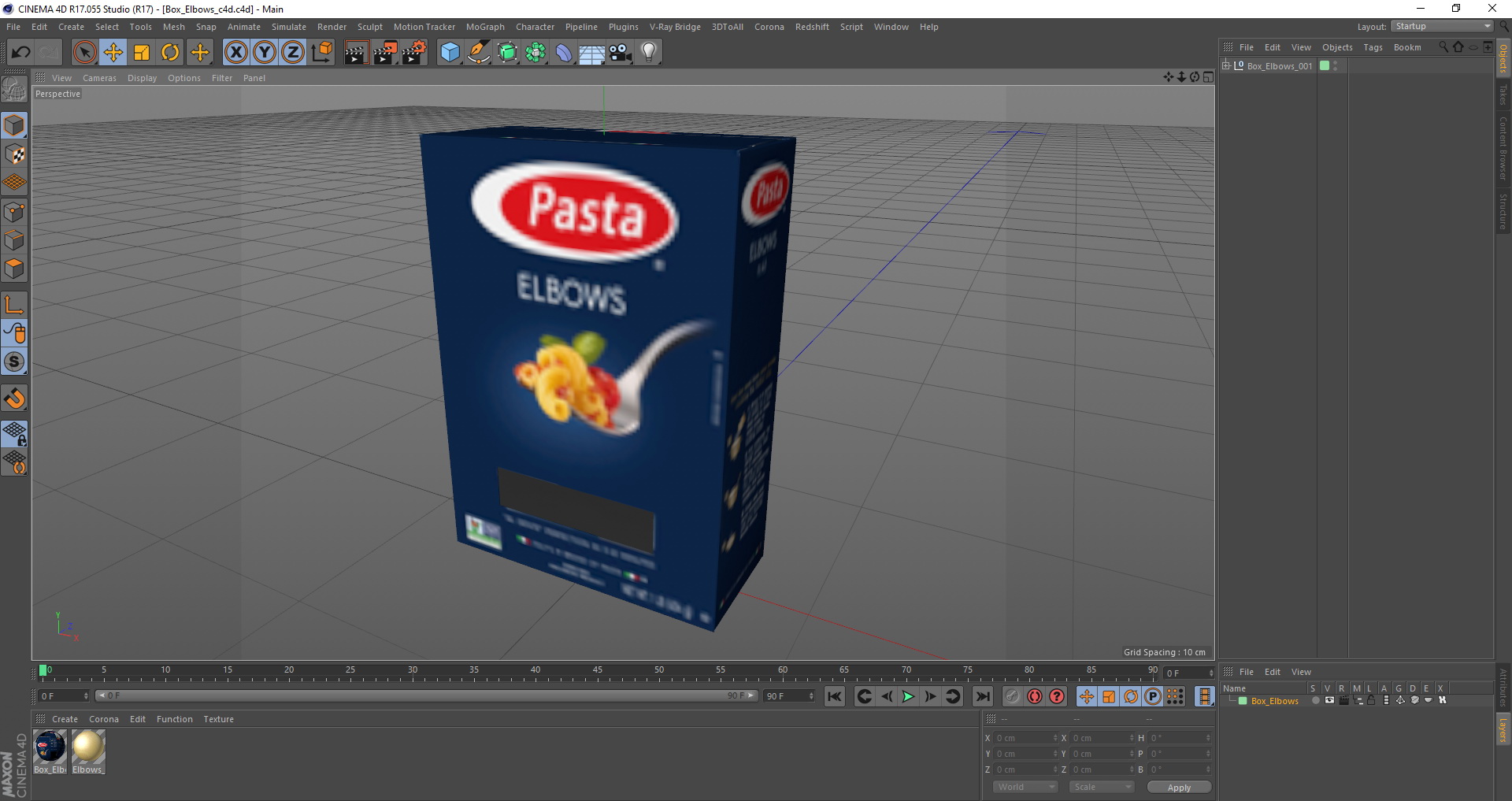Click frame 45 on the timeline ruler
1512x801 pixels.
[x=598, y=672]
